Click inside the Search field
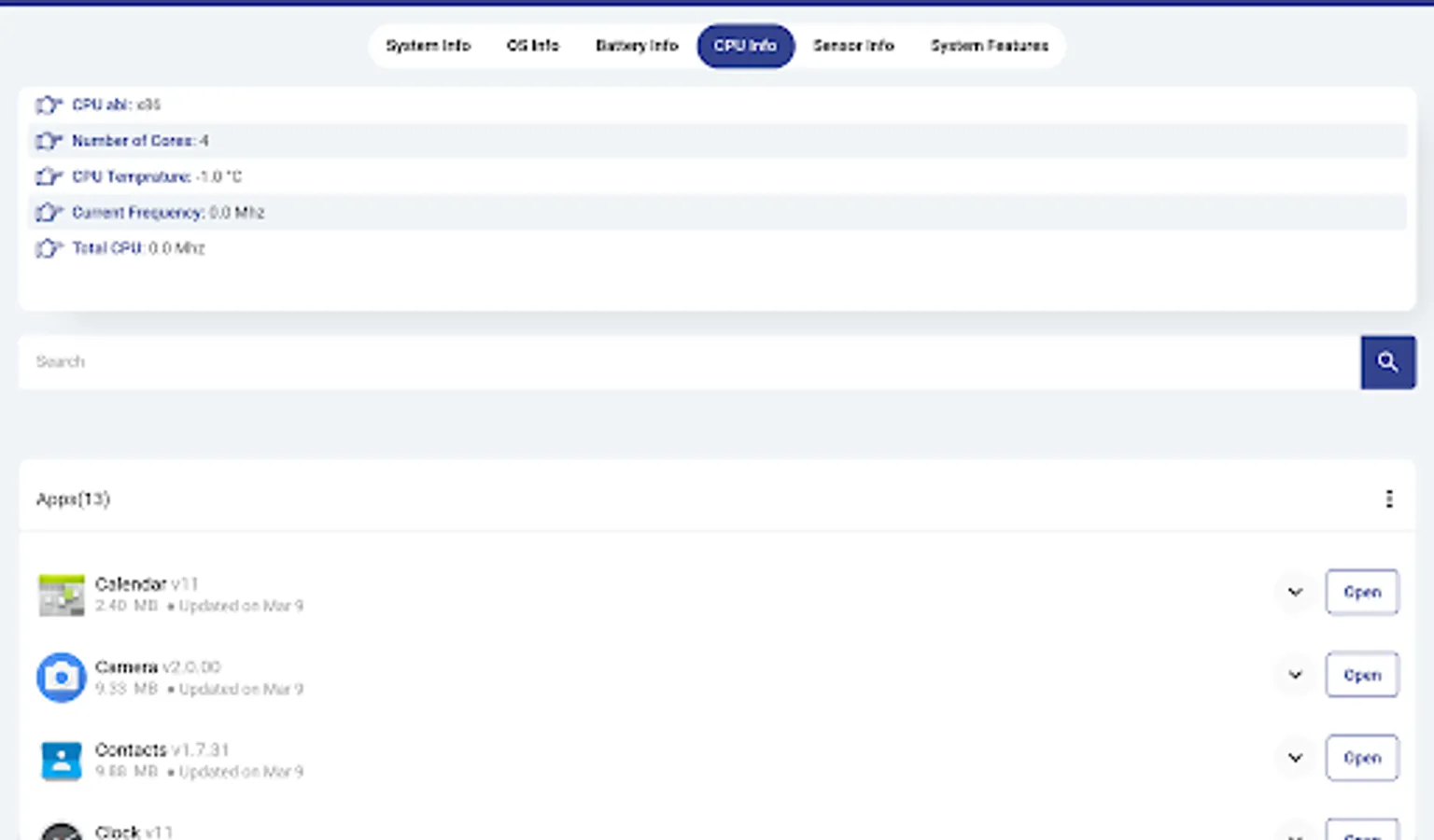The height and width of the screenshot is (840, 1434). click(373, 362)
